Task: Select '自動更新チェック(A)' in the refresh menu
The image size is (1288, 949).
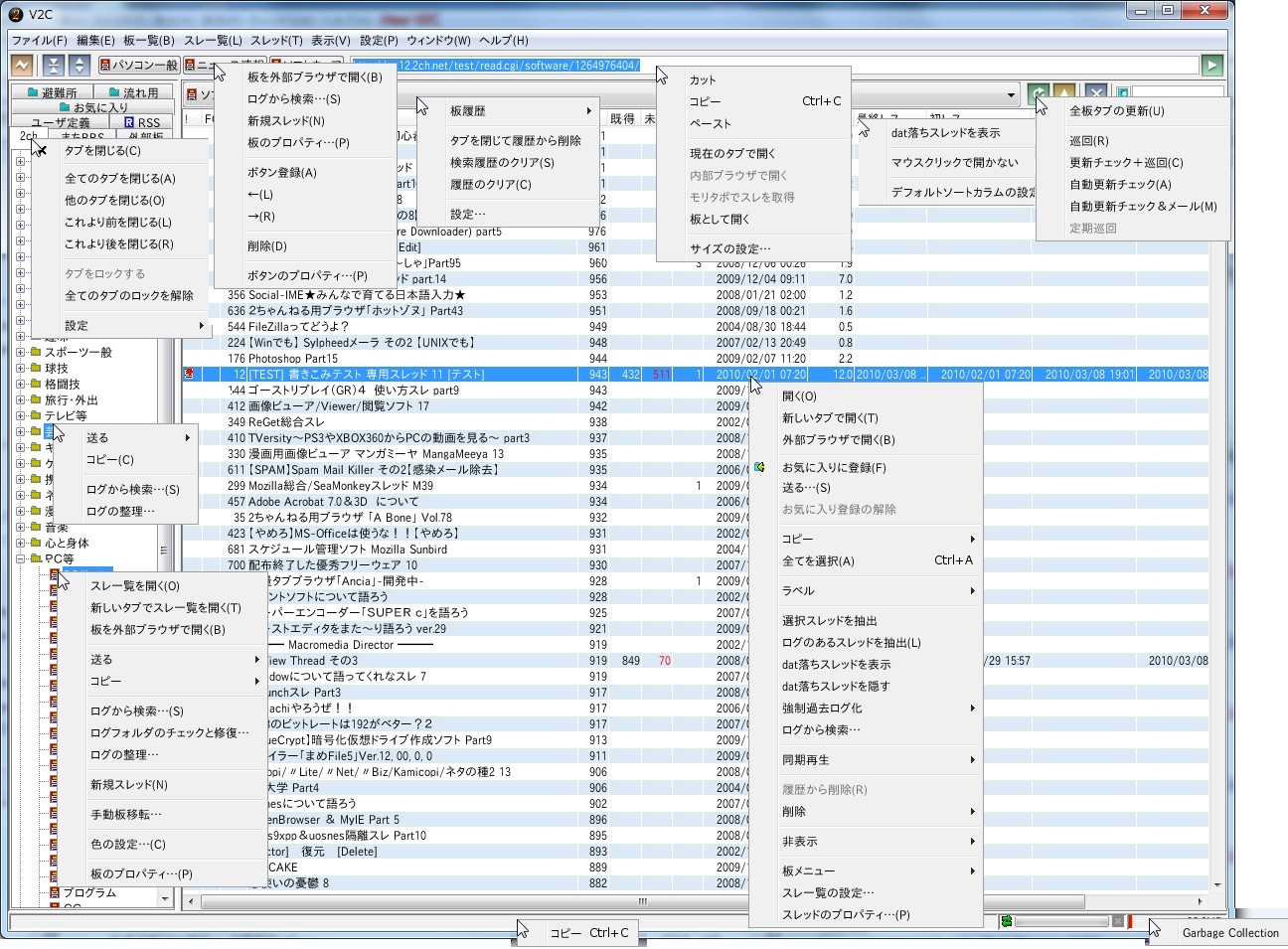Action: coord(1120,185)
